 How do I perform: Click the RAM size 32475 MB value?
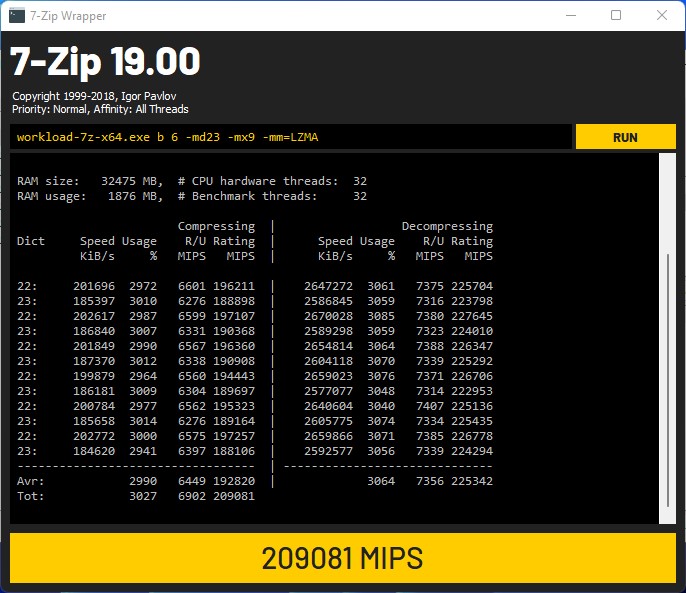coord(132,181)
